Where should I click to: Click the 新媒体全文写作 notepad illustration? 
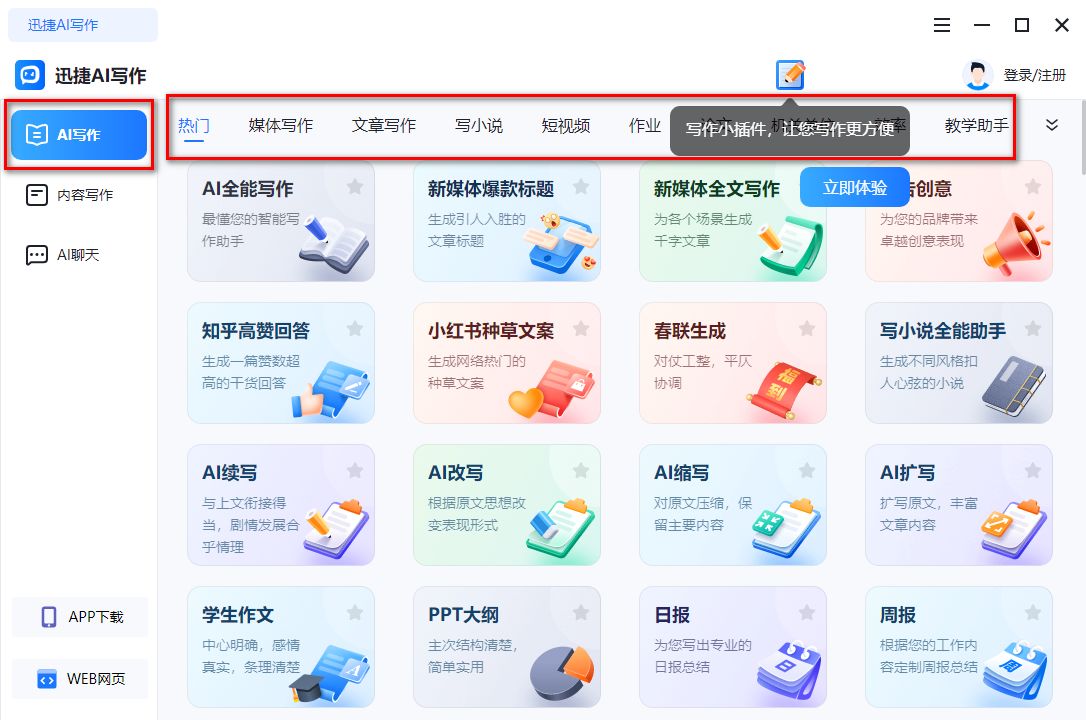point(790,244)
